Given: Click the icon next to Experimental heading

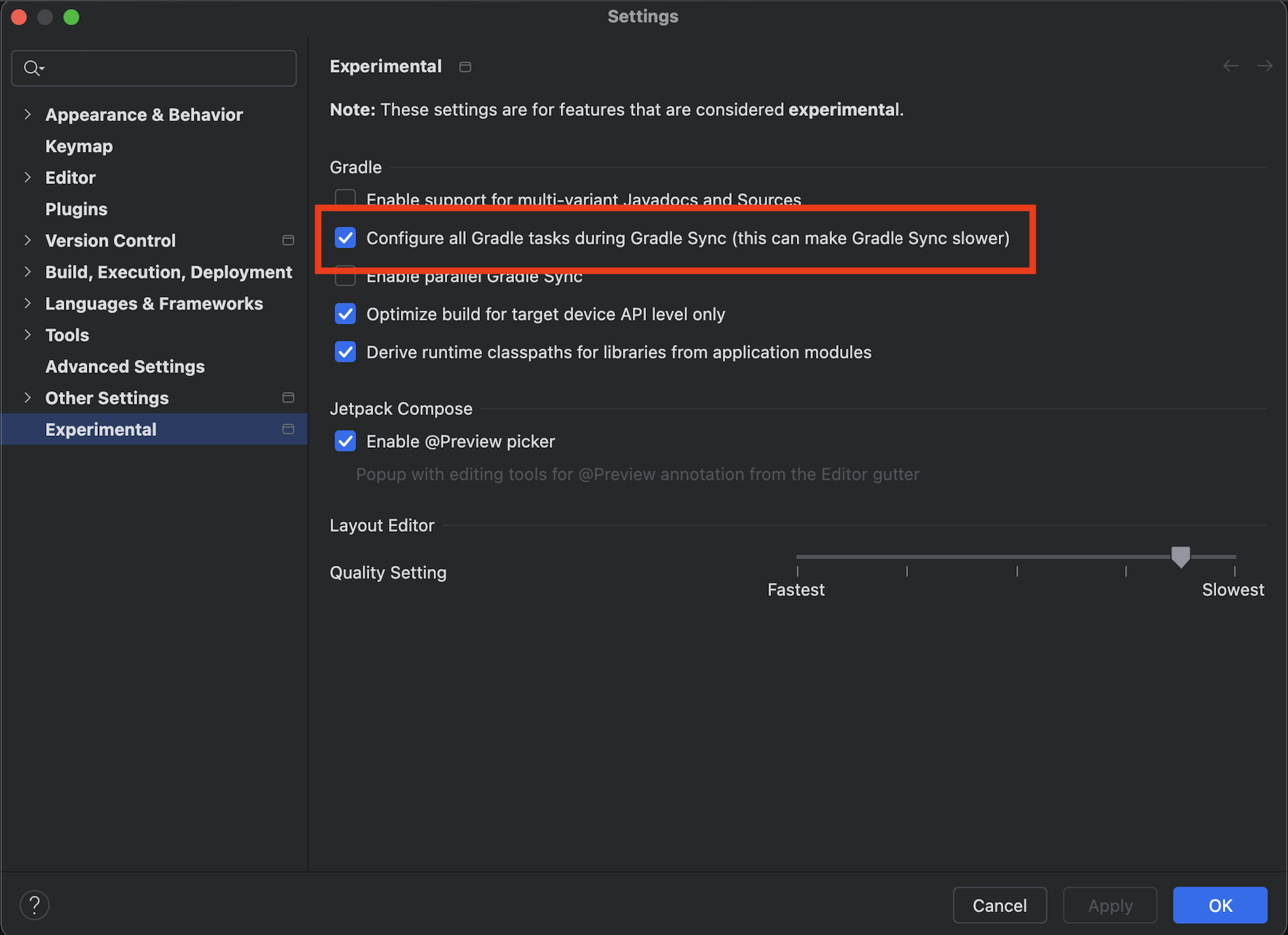Looking at the screenshot, I should [465, 67].
